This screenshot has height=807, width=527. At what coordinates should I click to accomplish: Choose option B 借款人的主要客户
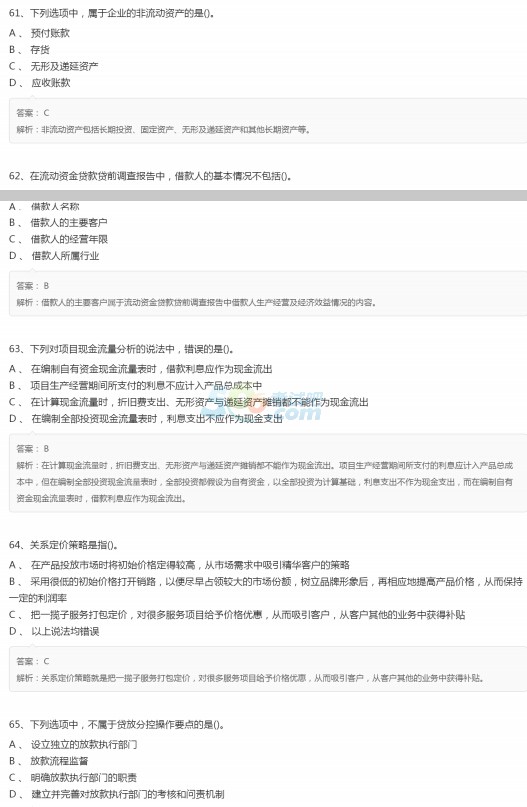(x=58, y=223)
